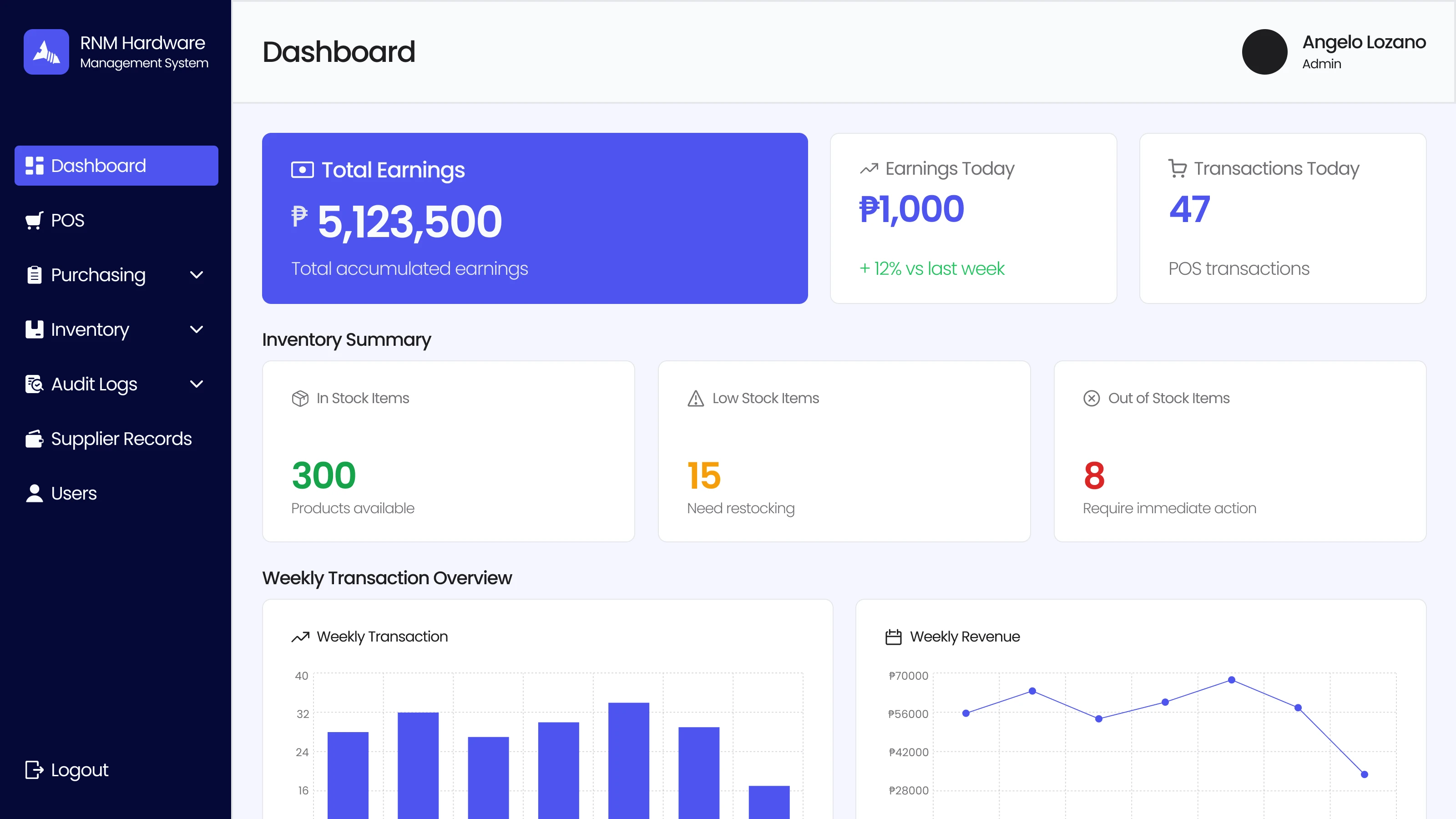This screenshot has height=819, width=1456.
Task: Click the ₱70000 axis label
Action: (x=908, y=676)
